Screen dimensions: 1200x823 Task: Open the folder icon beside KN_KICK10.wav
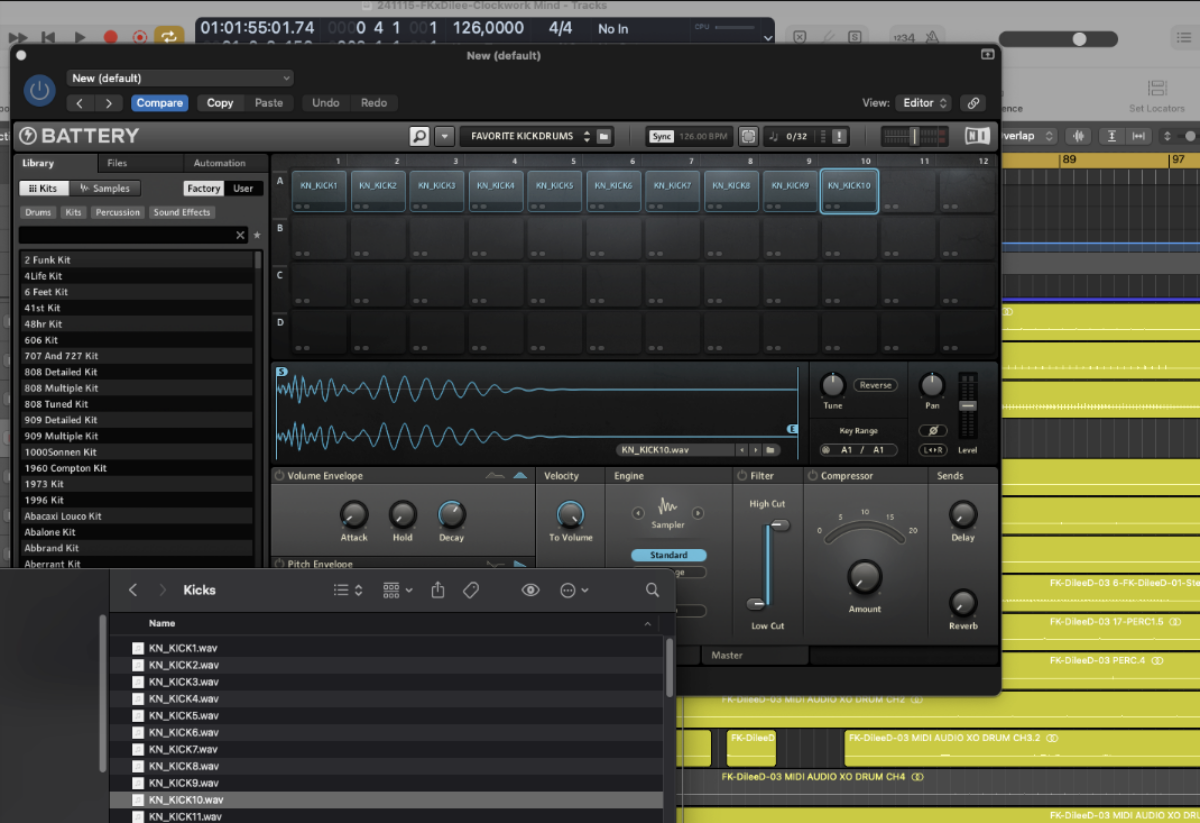770,450
